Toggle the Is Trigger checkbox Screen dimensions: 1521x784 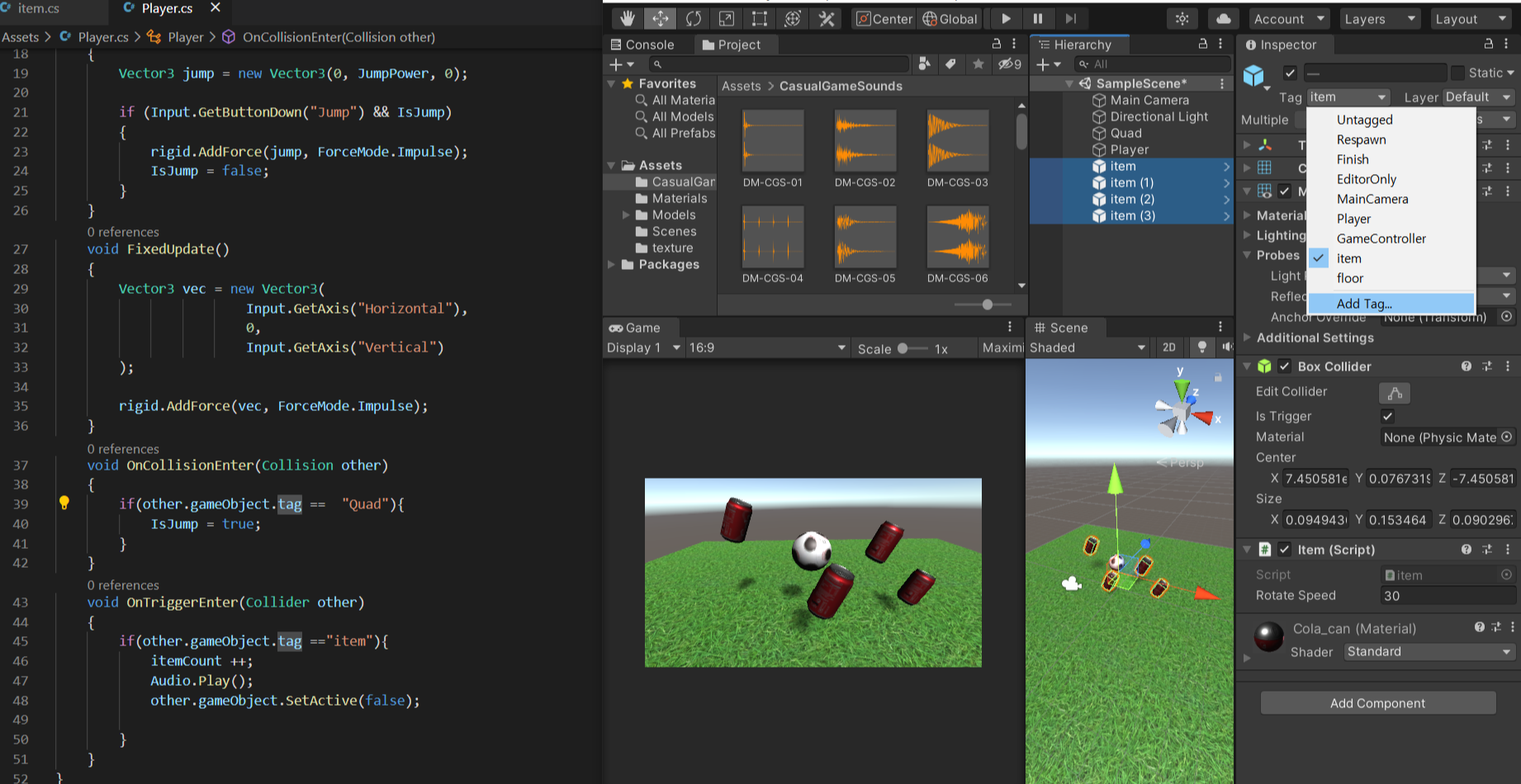pos(1387,416)
